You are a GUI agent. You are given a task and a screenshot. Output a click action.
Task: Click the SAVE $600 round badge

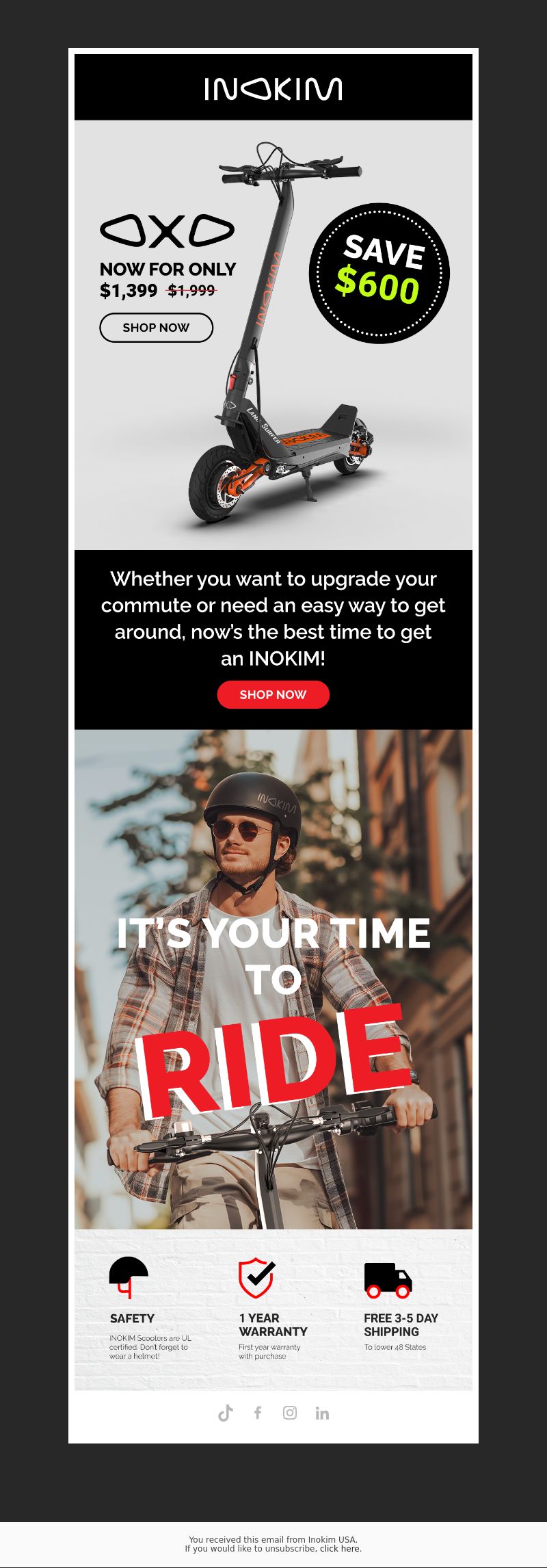coord(379,273)
